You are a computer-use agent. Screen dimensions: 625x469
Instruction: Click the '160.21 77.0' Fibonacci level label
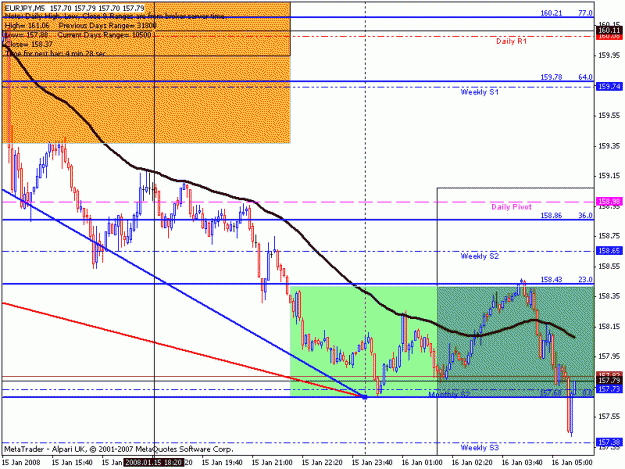click(566, 13)
